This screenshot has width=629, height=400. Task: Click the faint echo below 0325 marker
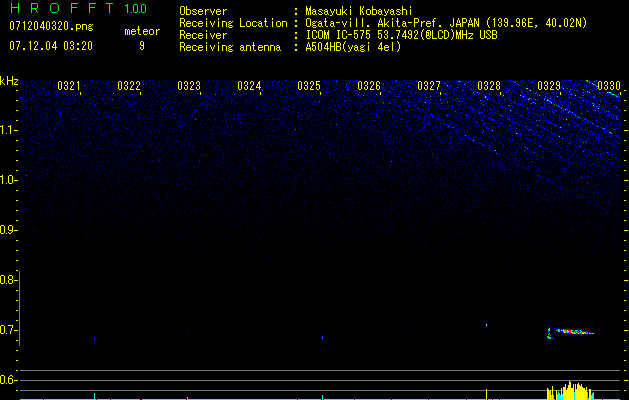point(323,337)
